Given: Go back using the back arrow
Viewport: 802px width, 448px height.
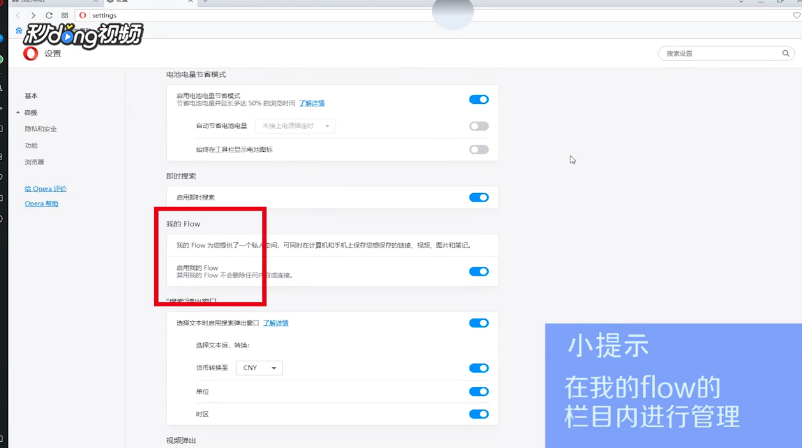Looking at the screenshot, I should click(18, 15).
